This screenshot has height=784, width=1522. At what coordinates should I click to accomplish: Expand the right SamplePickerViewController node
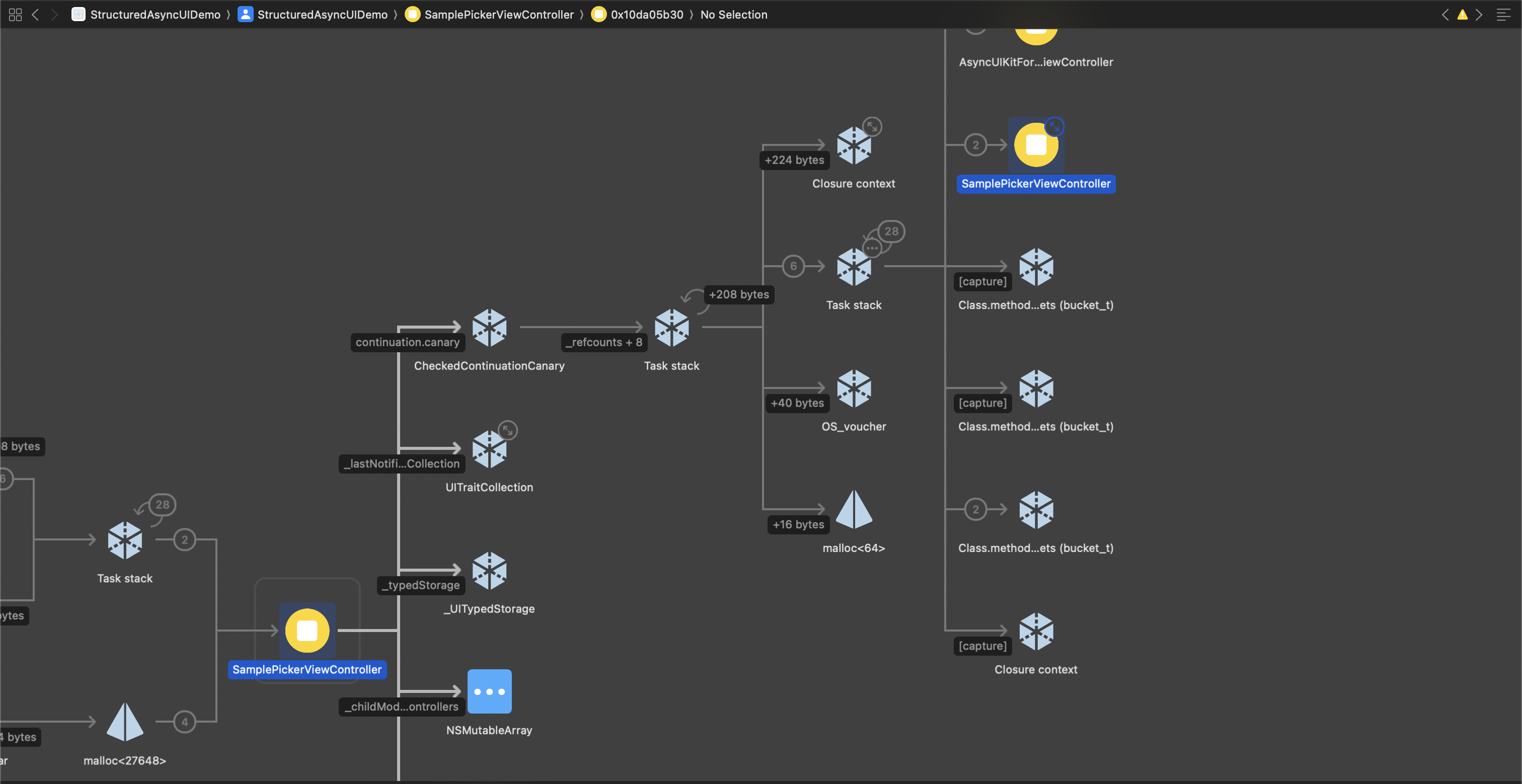click(x=1054, y=126)
